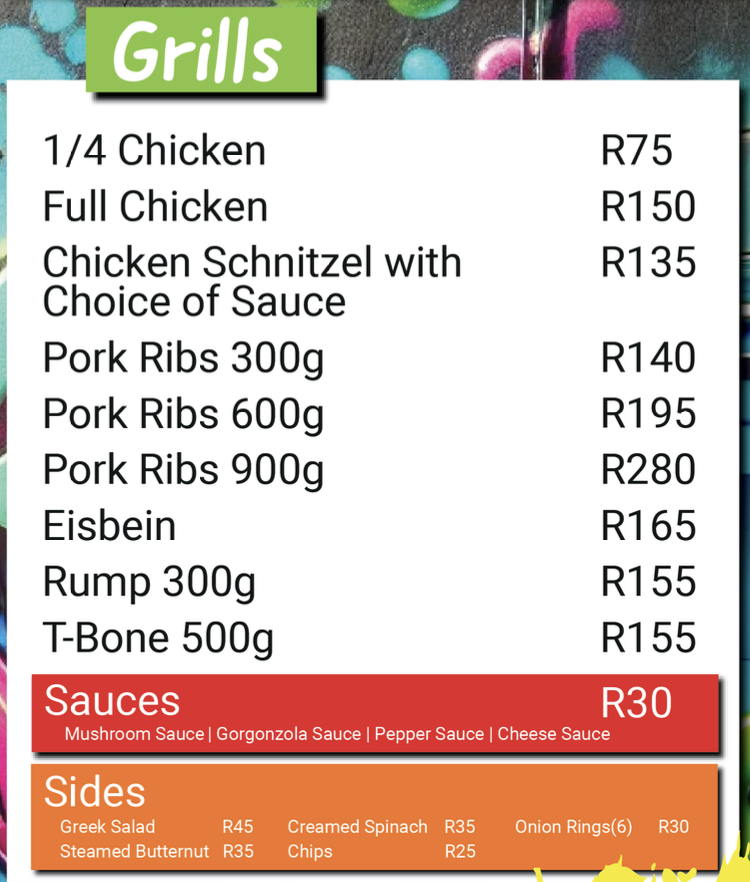Click the Sides section heading

point(94,793)
